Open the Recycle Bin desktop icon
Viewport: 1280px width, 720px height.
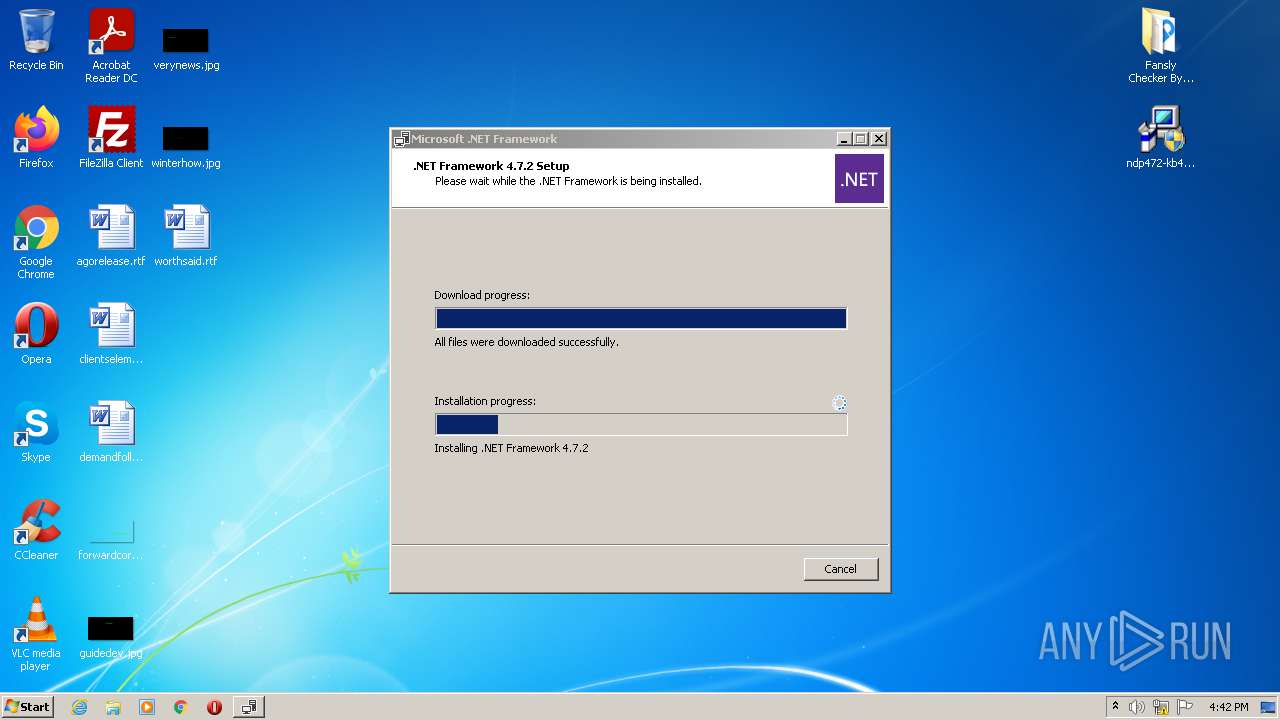coord(36,40)
